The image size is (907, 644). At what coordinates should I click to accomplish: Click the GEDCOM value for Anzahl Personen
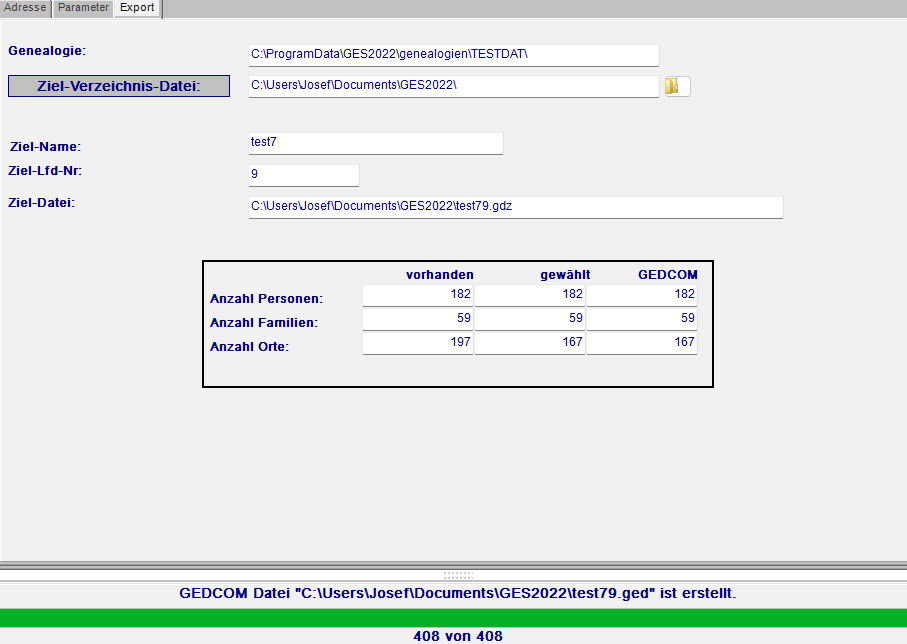click(641, 295)
